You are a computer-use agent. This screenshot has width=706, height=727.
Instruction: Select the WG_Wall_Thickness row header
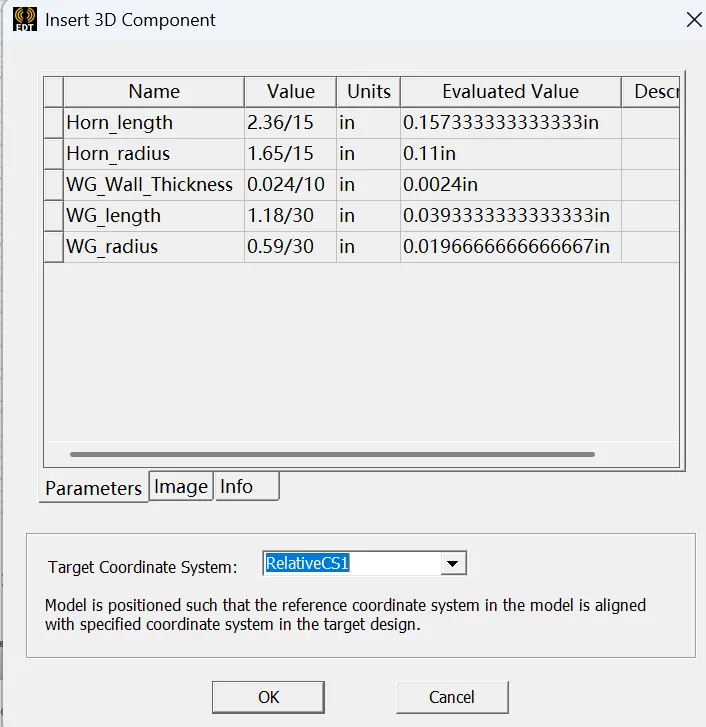(x=54, y=185)
